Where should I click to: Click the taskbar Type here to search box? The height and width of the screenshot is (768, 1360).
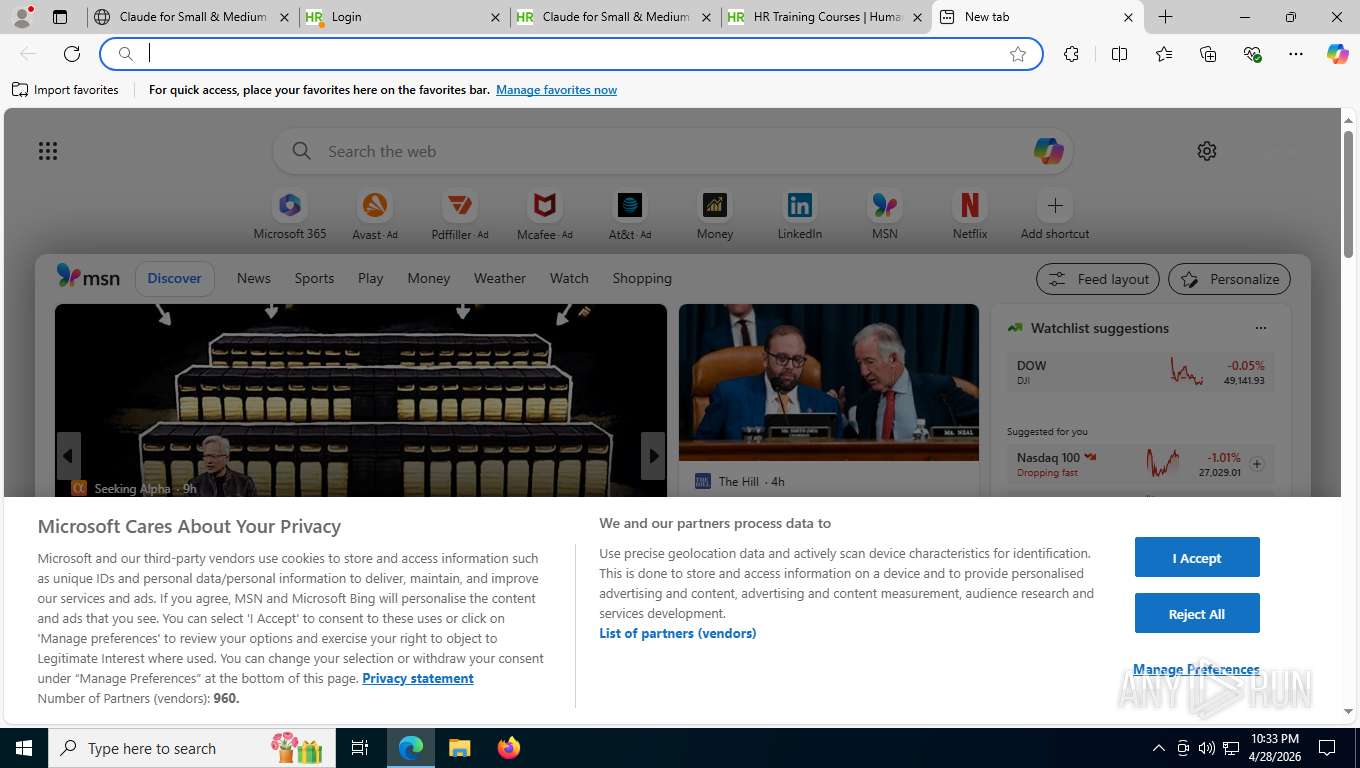(x=192, y=748)
